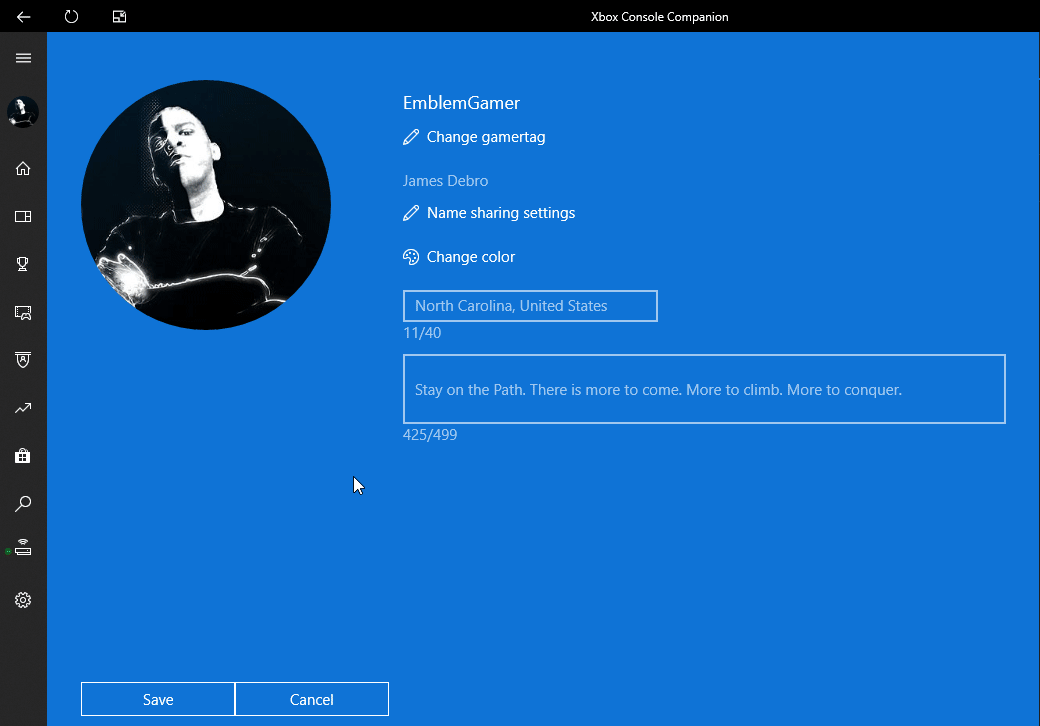Click the Xbox Console Companion title
The image size is (1040, 726).
point(660,17)
